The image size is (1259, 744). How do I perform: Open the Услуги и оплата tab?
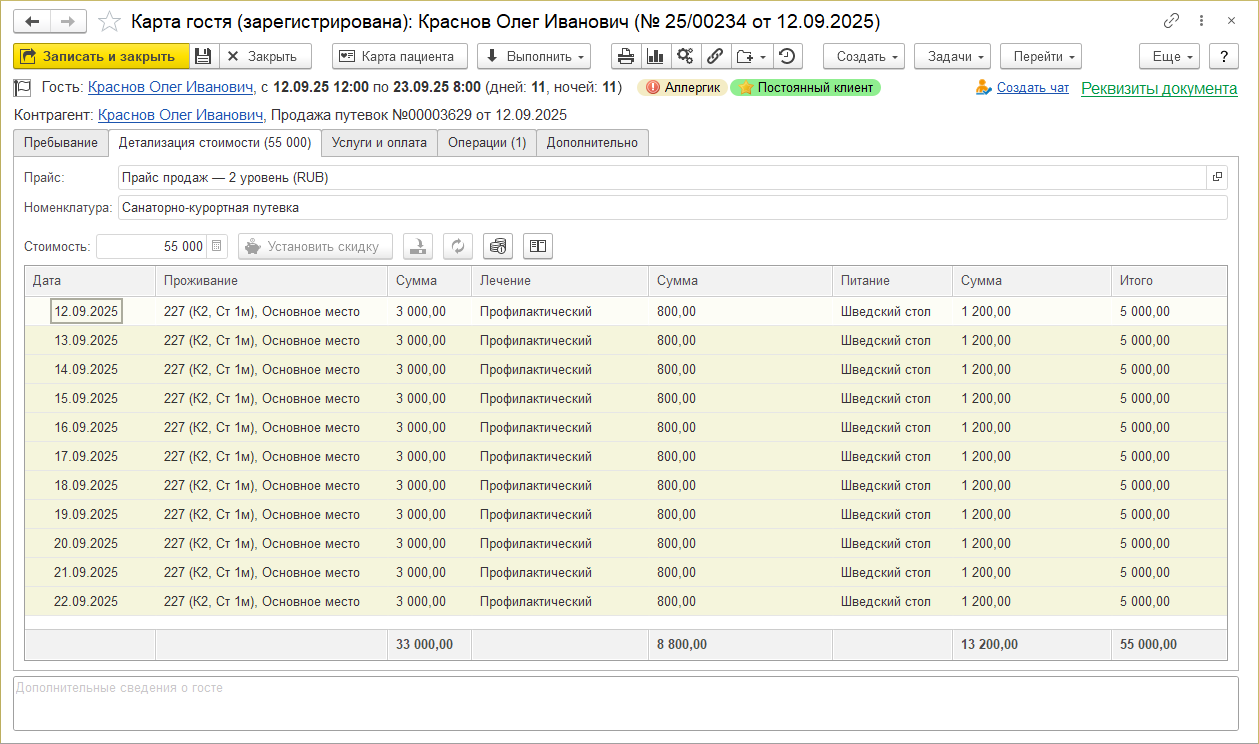click(x=379, y=143)
